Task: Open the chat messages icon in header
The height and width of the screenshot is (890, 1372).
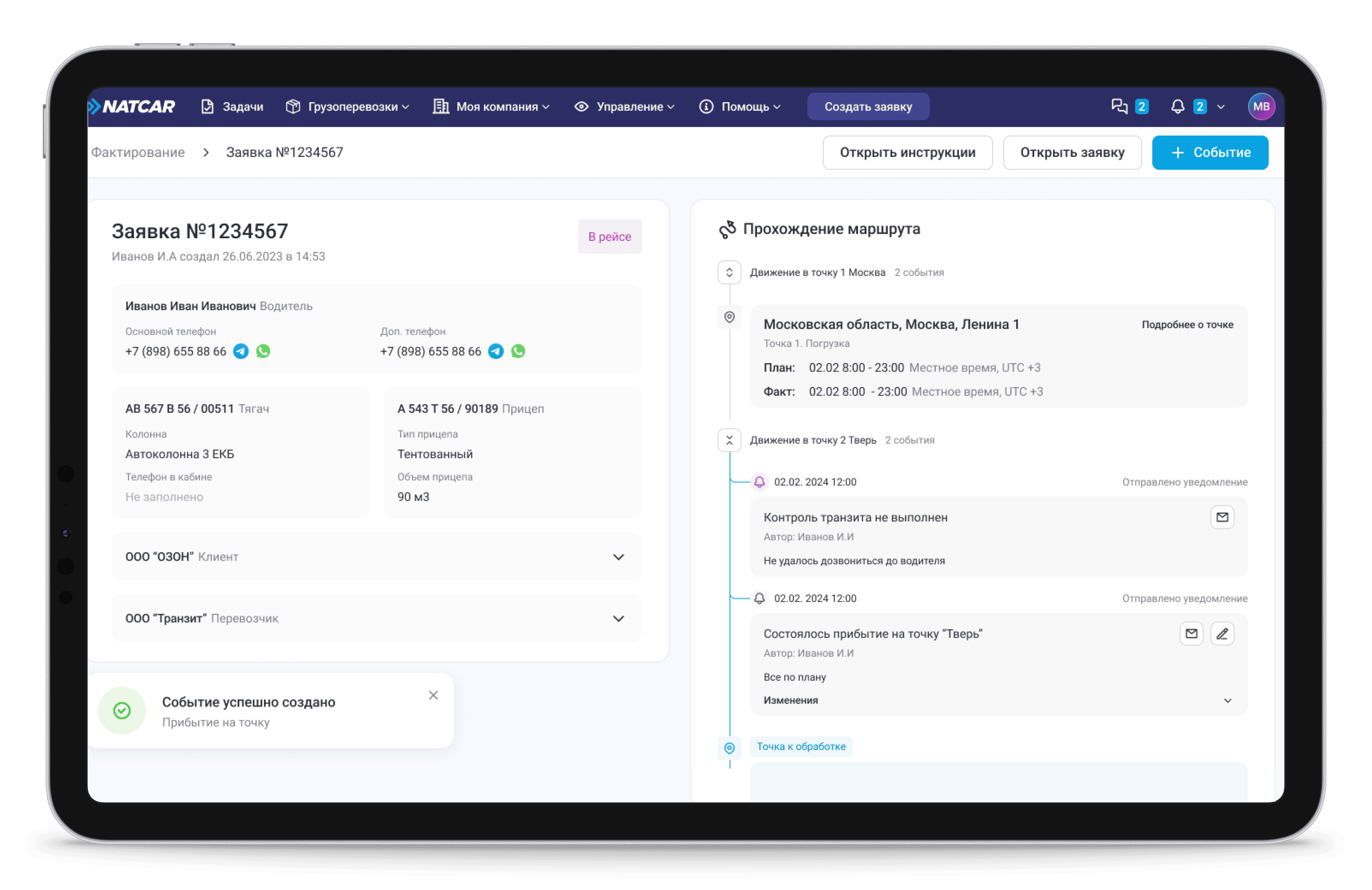Action: (1120, 107)
